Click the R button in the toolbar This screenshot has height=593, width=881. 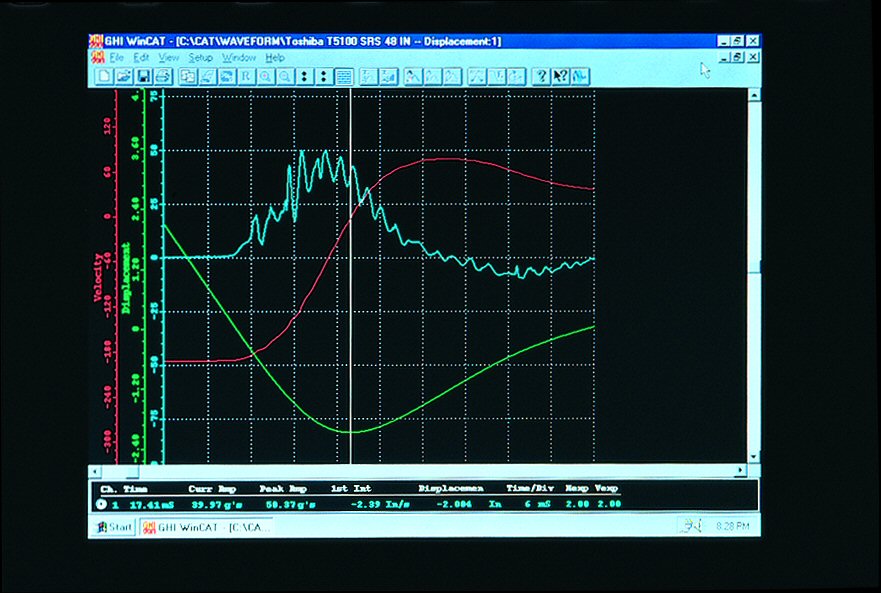tap(246, 76)
